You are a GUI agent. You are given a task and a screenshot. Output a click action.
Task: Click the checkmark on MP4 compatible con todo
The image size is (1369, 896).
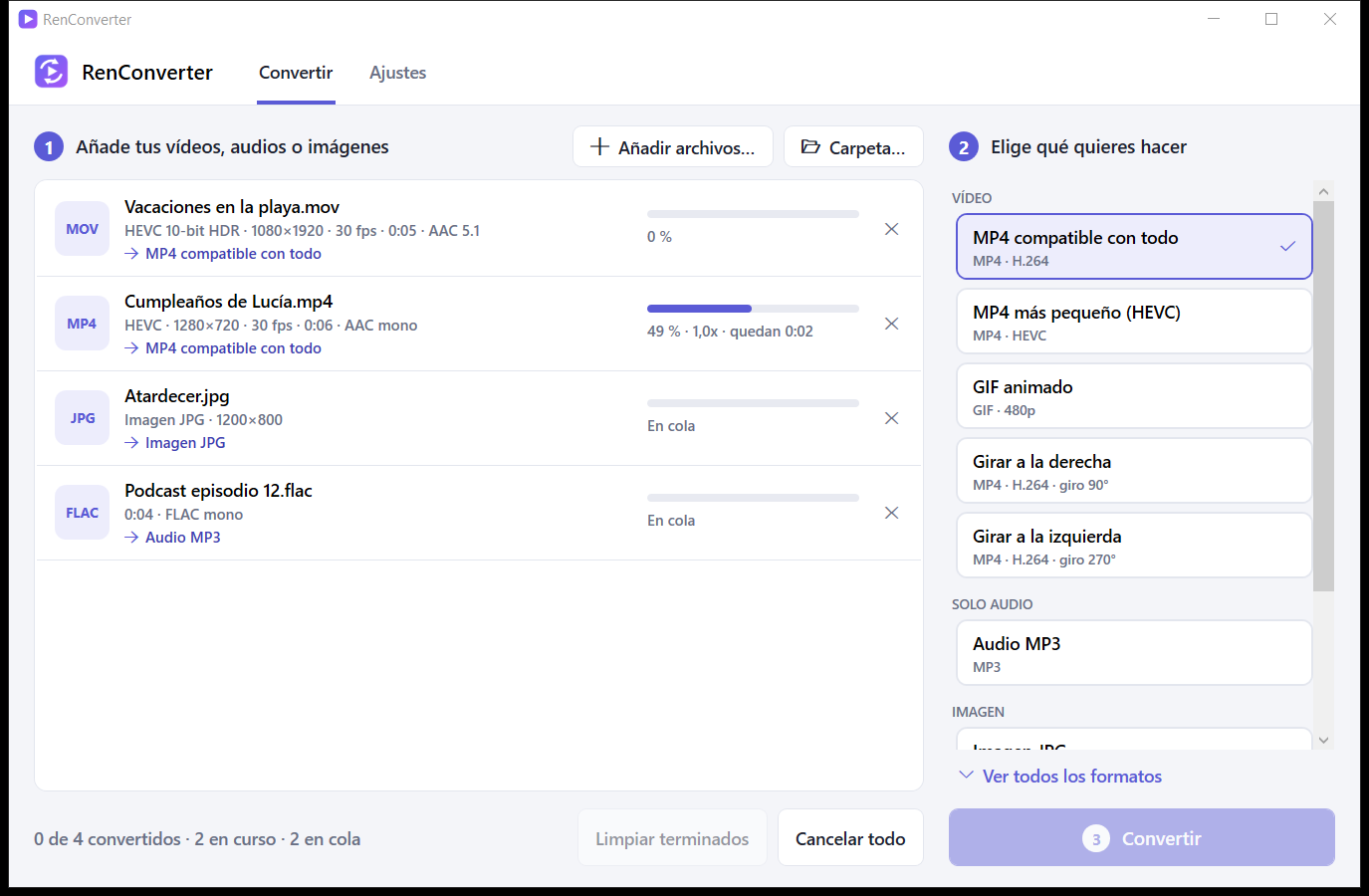click(x=1287, y=246)
